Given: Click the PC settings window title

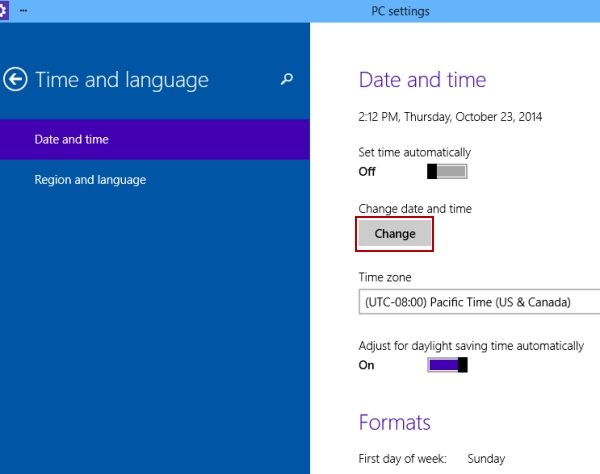Looking at the screenshot, I should click(400, 11).
